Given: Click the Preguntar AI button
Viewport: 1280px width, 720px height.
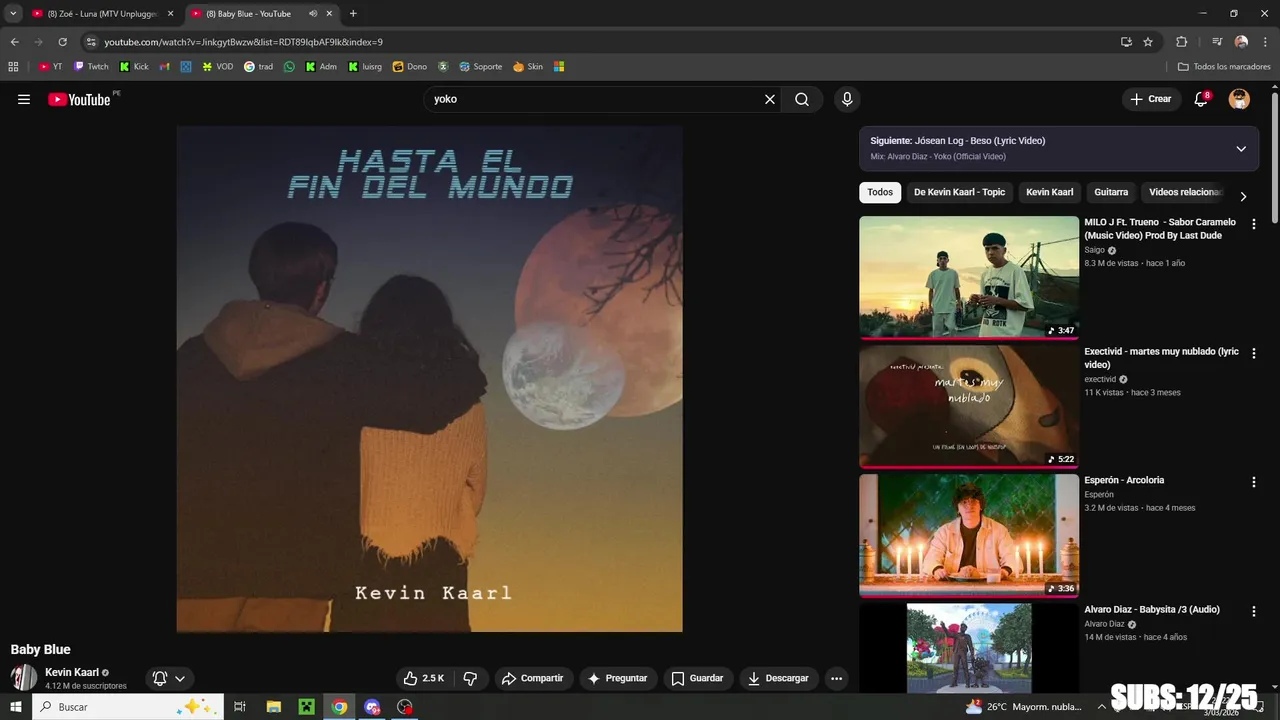Looking at the screenshot, I should 618,678.
